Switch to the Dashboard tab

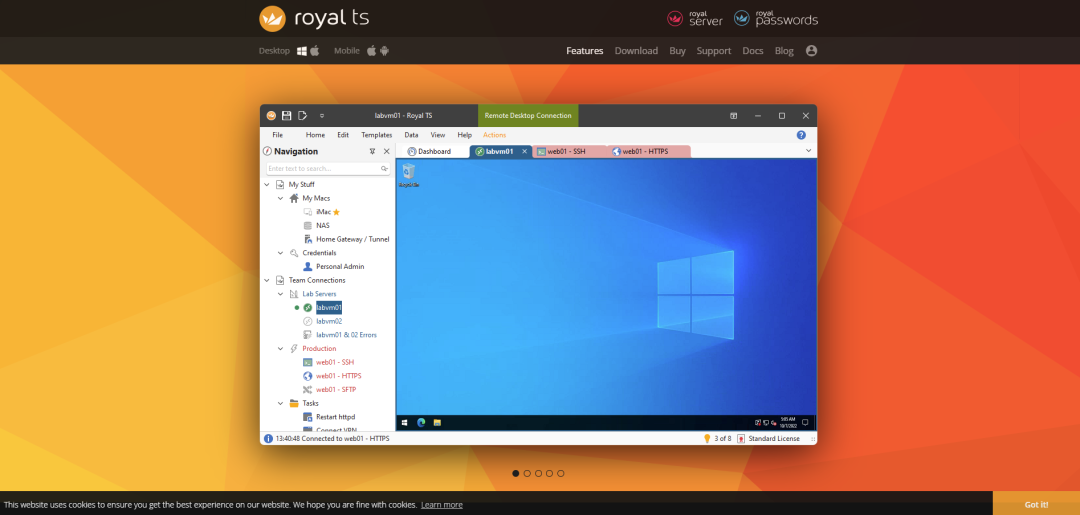coord(433,151)
